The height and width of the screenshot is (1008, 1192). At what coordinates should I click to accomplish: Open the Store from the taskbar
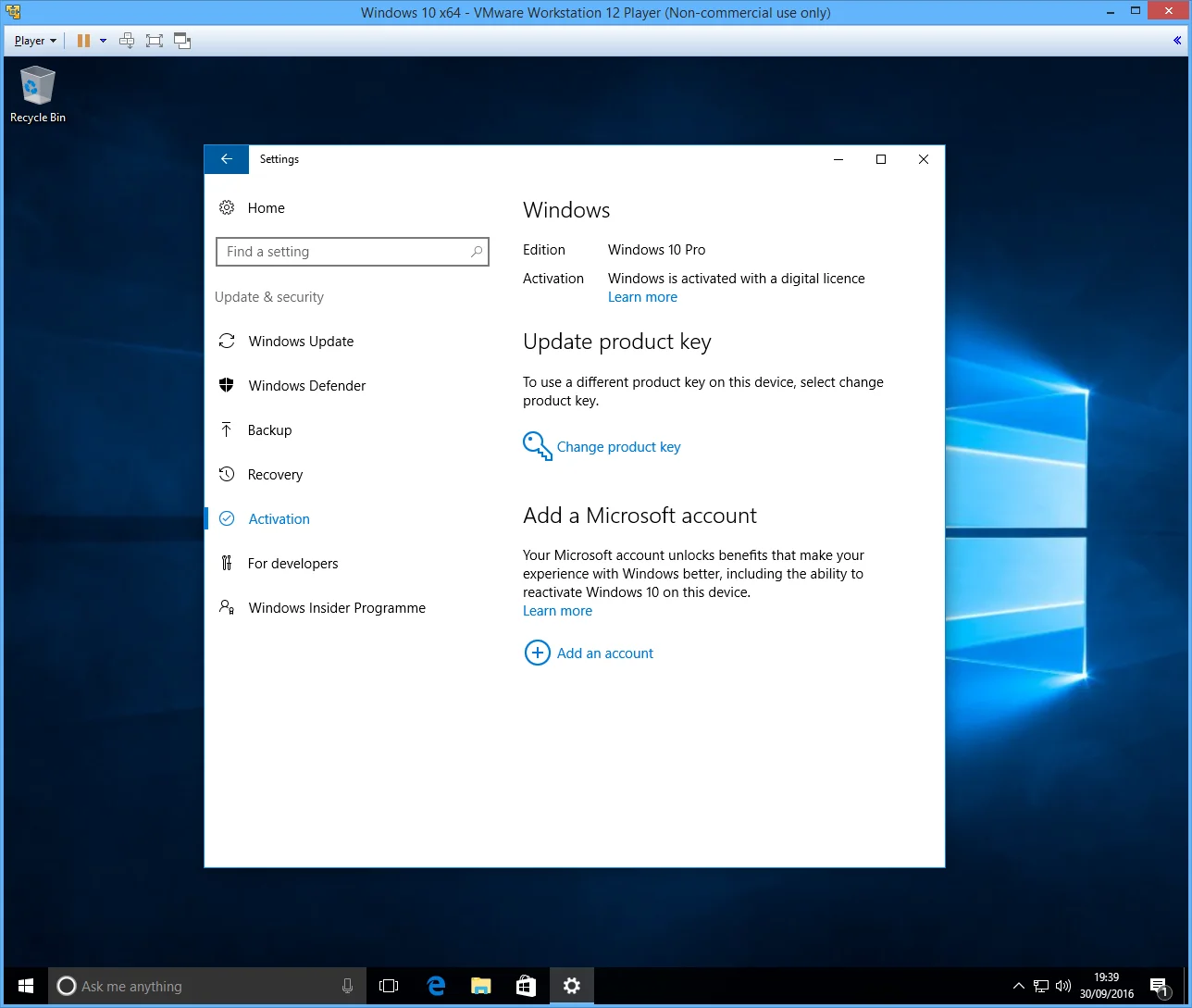click(x=526, y=987)
